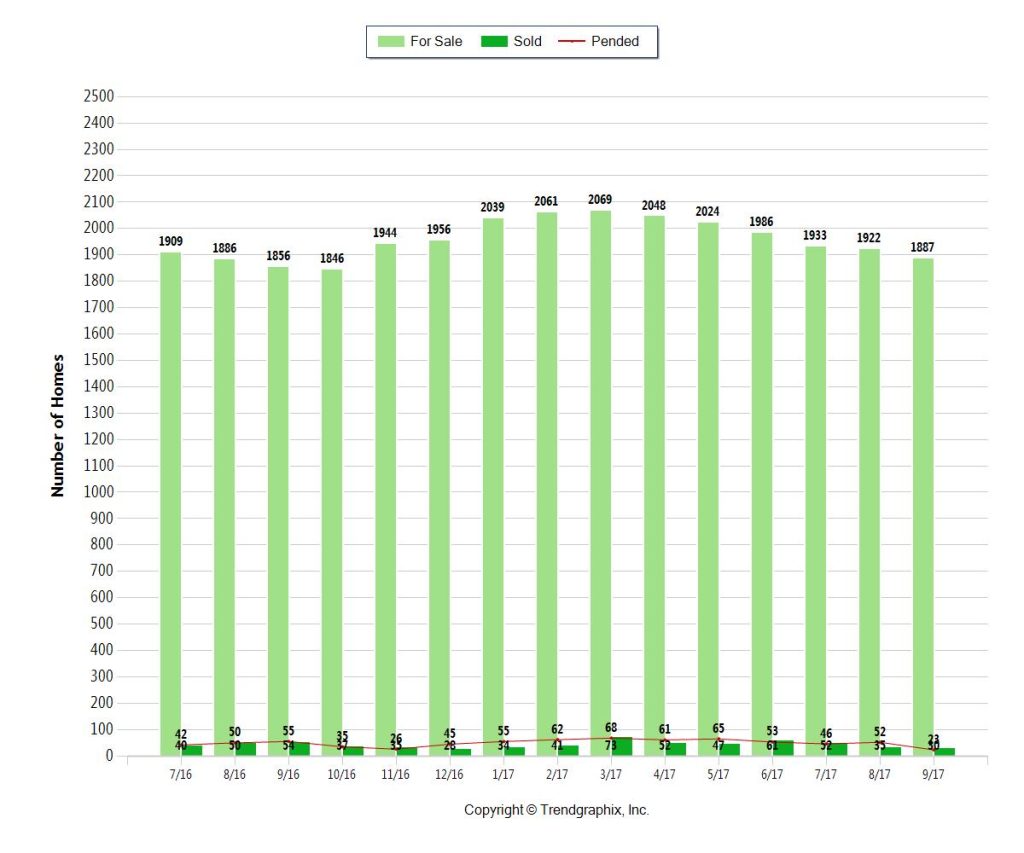Click the For Sale bar for 10/16
1024x853 pixels.
[x=332, y=513]
